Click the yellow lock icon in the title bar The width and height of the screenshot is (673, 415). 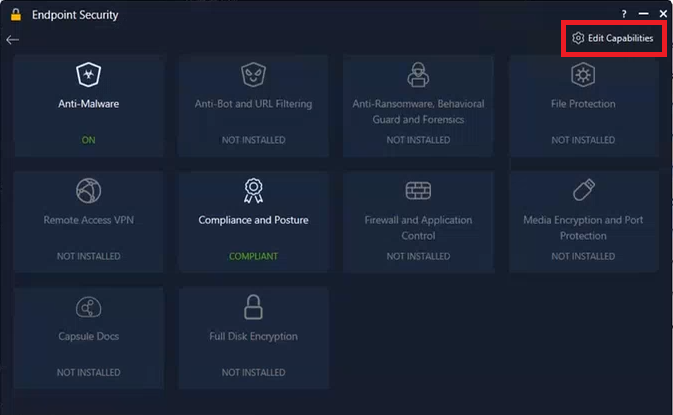pyautogui.click(x=16, y=15)
